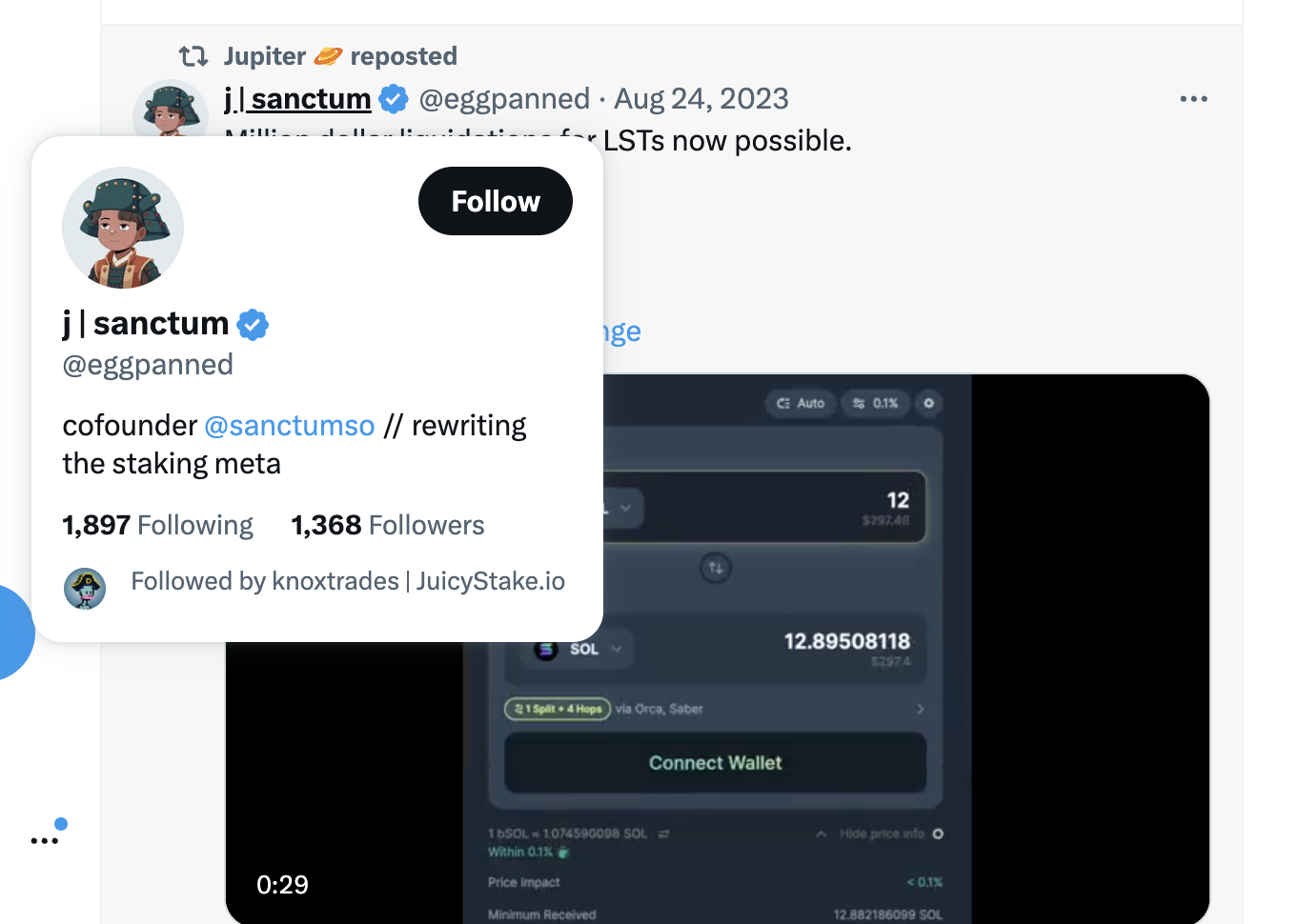Screen dimensions: 1300x924
Task: Open the bottom-left more options dots
Action: click(x=45, y=840)
